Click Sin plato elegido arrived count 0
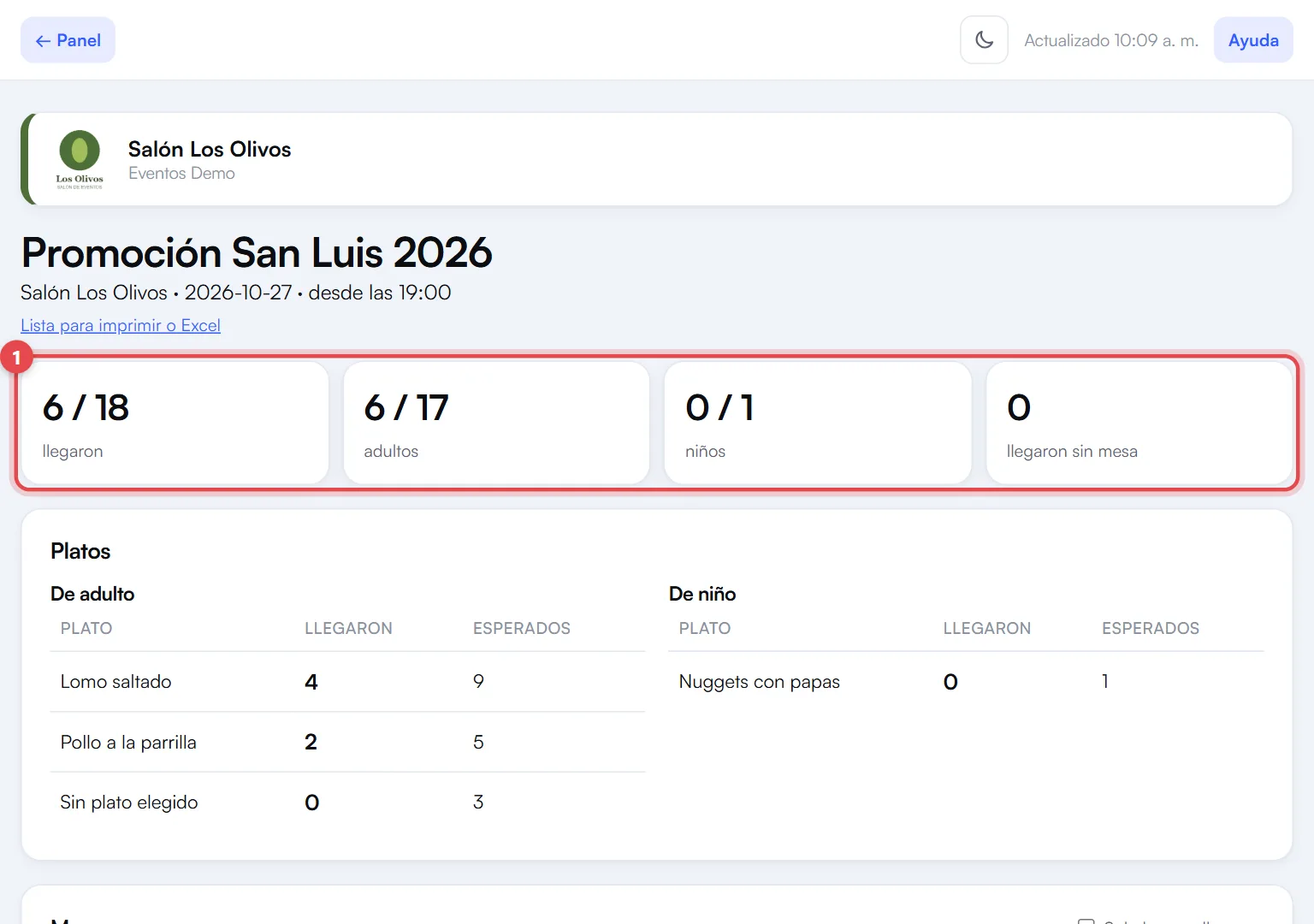 click(x=312, y=803)
